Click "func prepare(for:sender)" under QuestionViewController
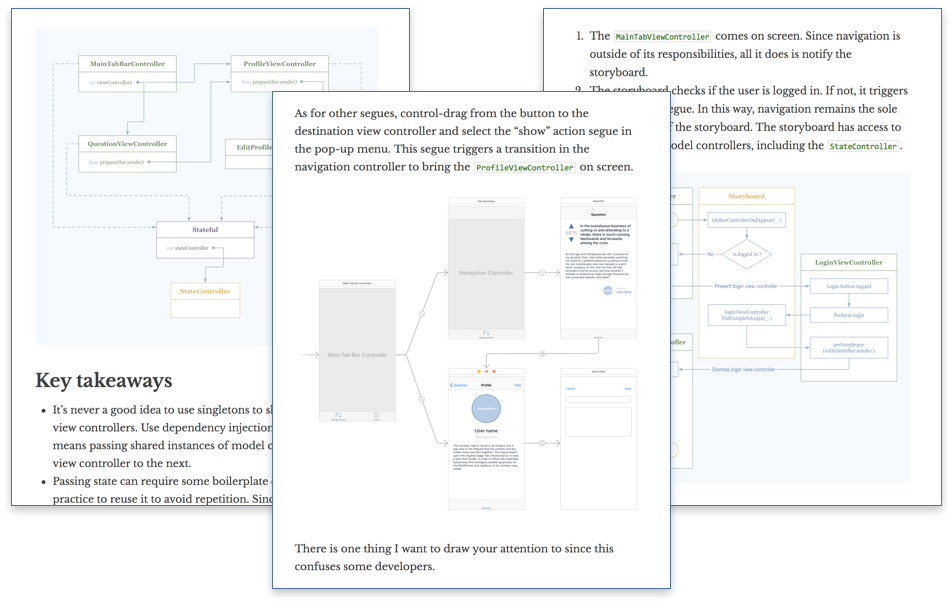Viewport: 952px width, 602px height. click(x=117, y=162)
